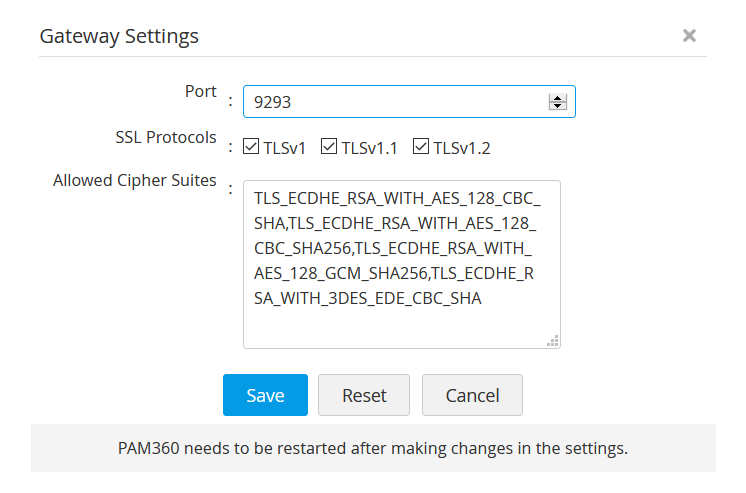The image size is (746, 493).
Task: Click the TLSv1 label text
Action: (285, 148)
